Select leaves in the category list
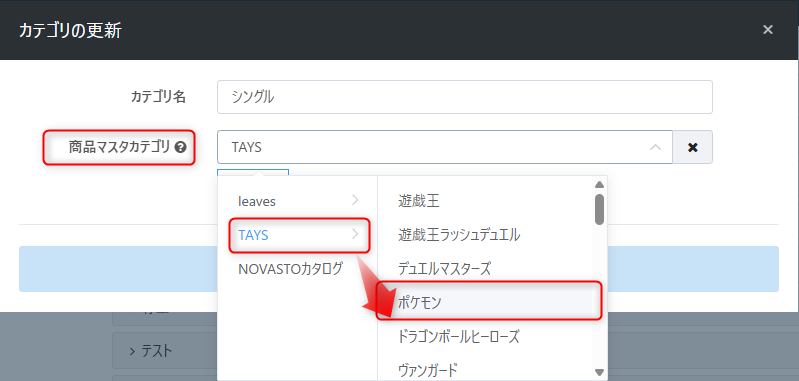 (x=257, y=201)
